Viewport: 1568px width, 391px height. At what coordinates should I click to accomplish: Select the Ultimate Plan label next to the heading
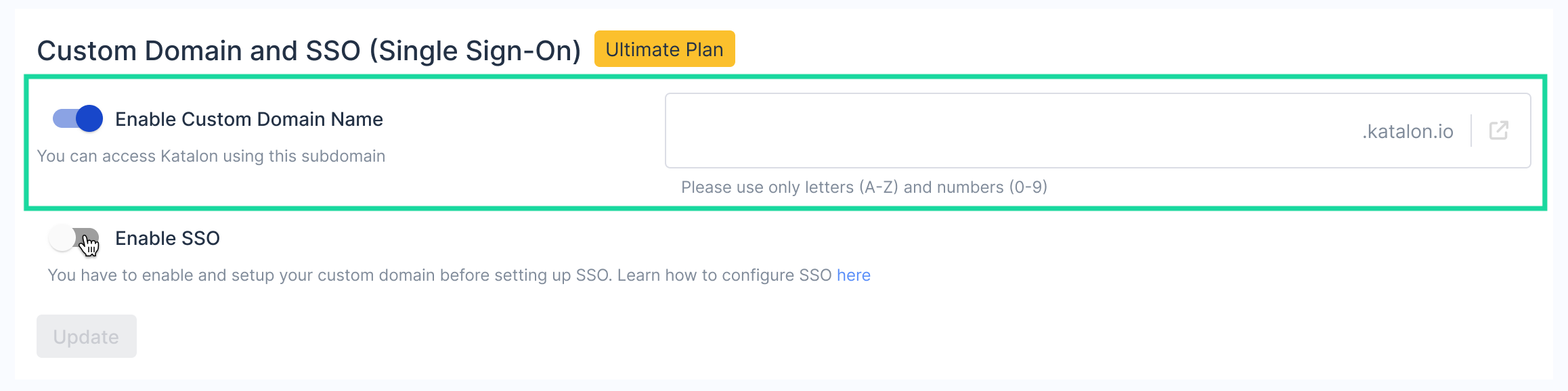pyautogui.click(x=663, y=49)
